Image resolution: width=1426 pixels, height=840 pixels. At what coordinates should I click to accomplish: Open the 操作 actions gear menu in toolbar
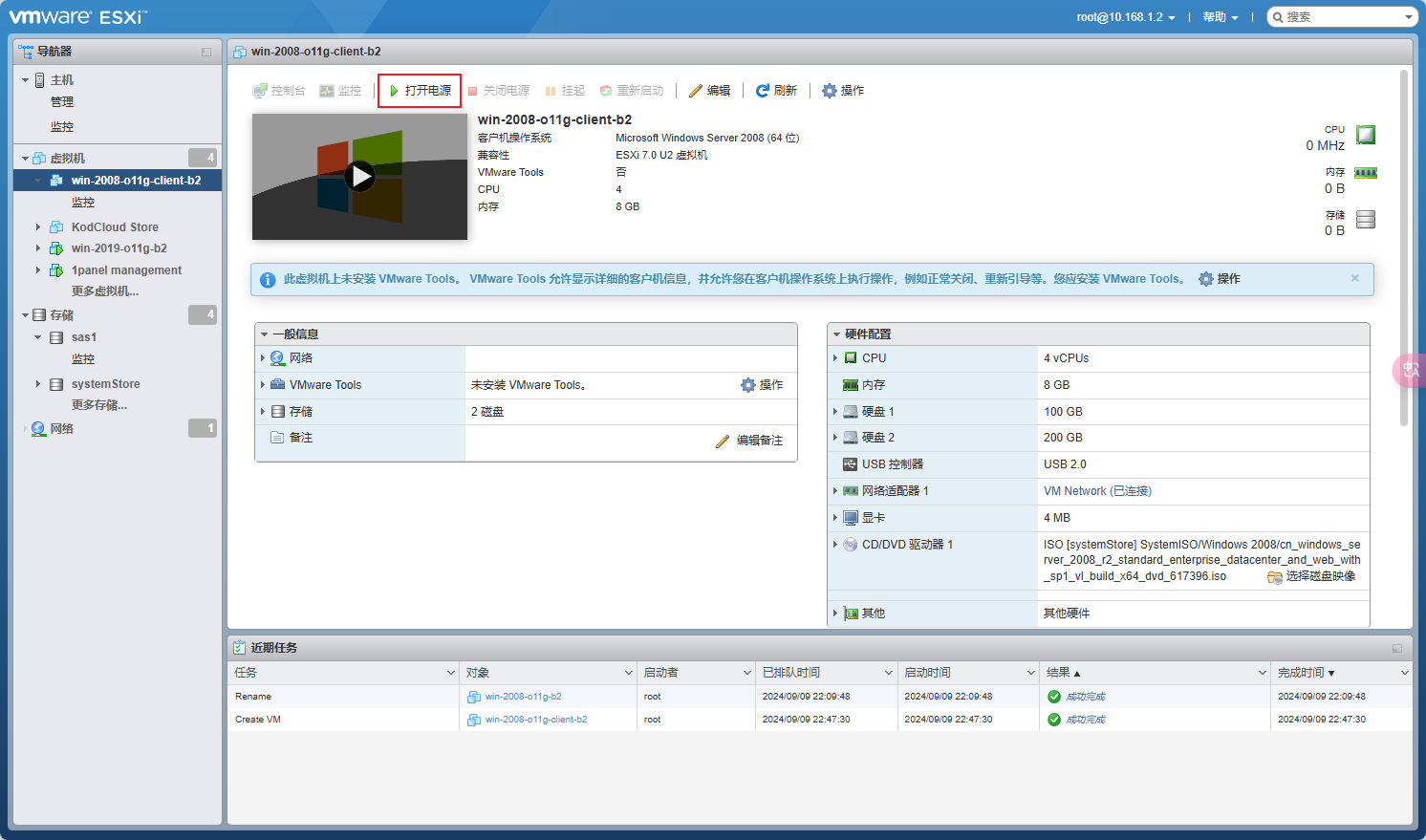click(x=843, y=91)
